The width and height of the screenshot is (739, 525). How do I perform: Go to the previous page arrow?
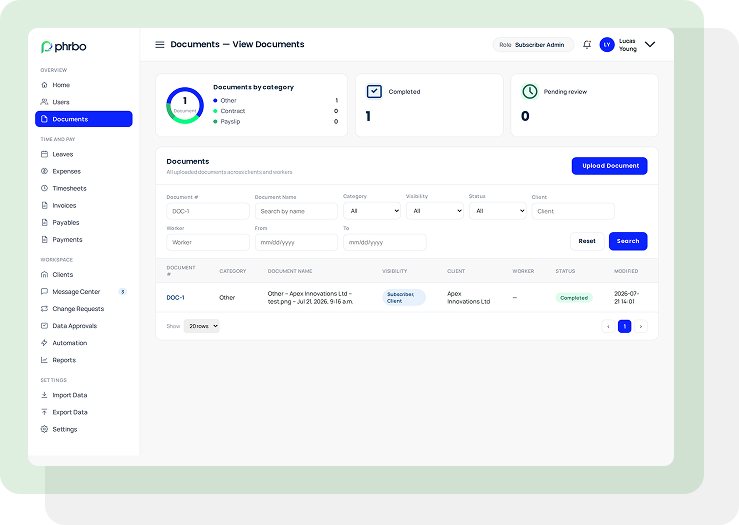(x=608, y=326)
